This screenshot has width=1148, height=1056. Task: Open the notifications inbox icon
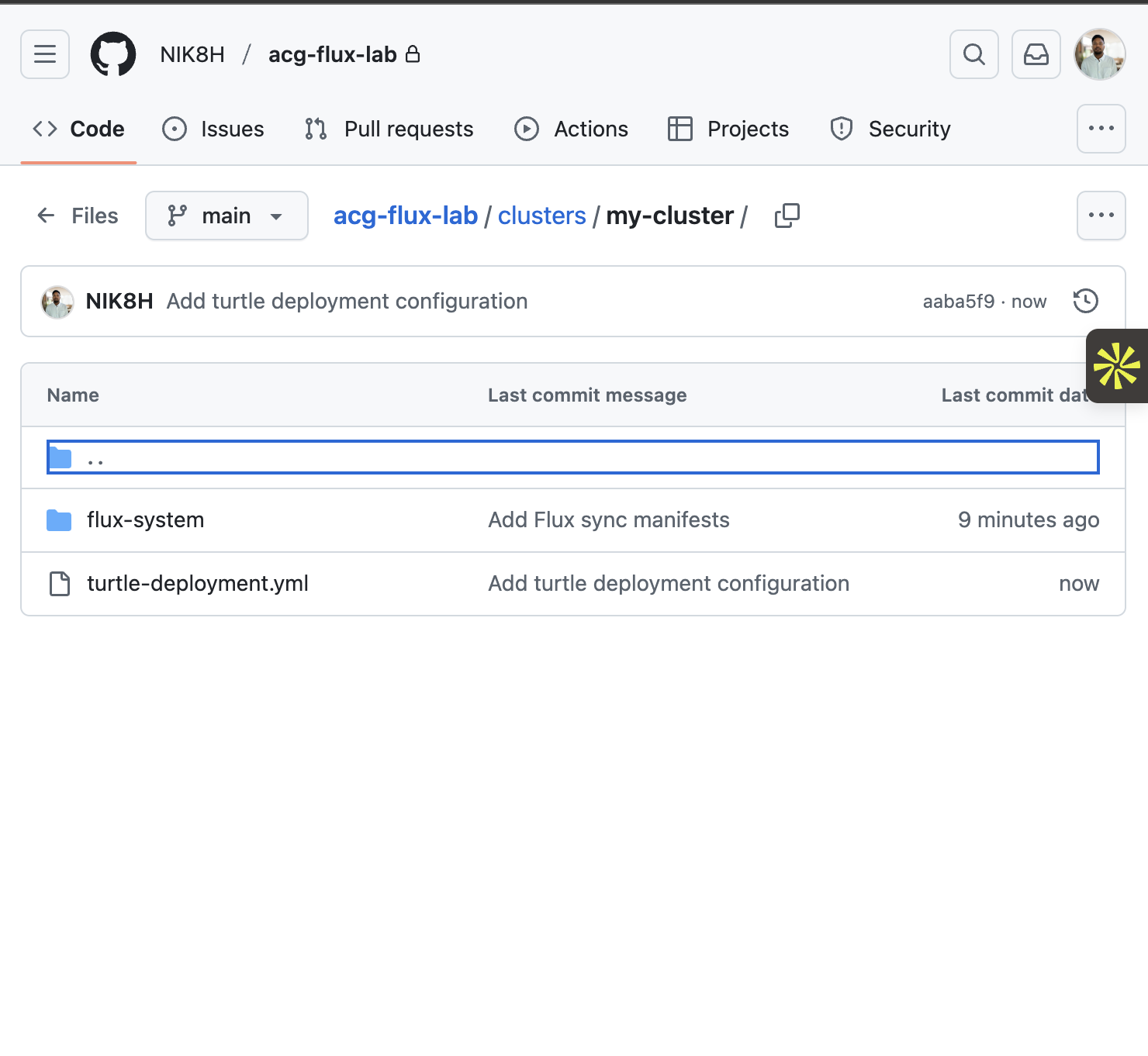click(x=1036, y=54)
